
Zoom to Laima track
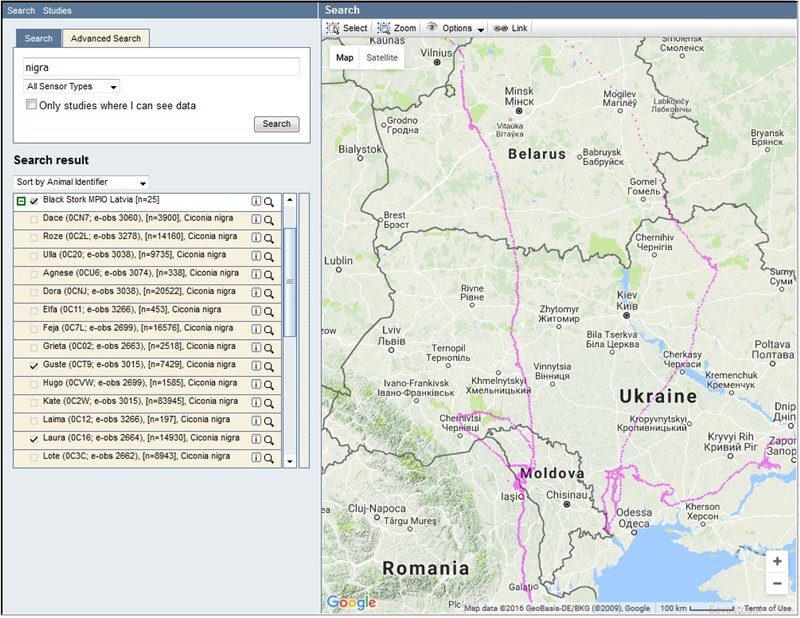click(x=269, y=421)
